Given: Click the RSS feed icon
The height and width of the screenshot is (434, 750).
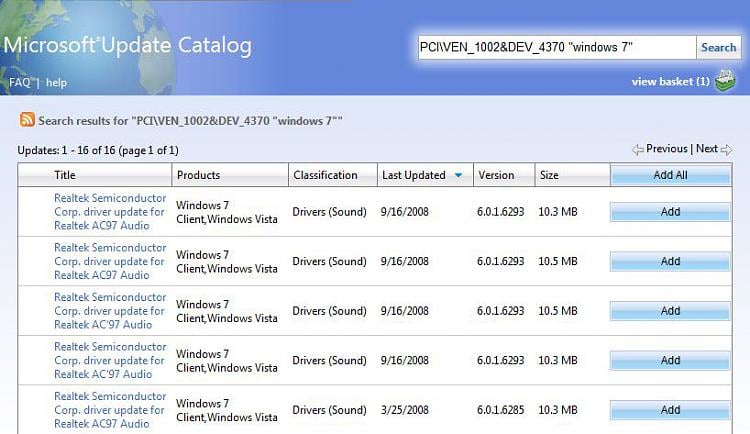Looking at the screenshot, I should point(27,119).
